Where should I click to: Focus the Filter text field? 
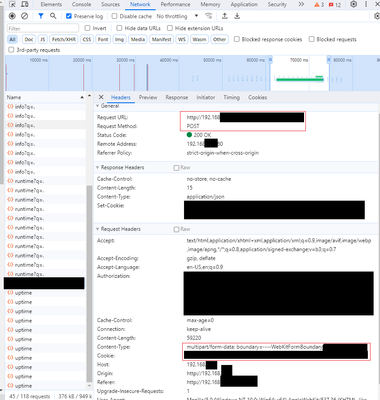pos(43,28)
